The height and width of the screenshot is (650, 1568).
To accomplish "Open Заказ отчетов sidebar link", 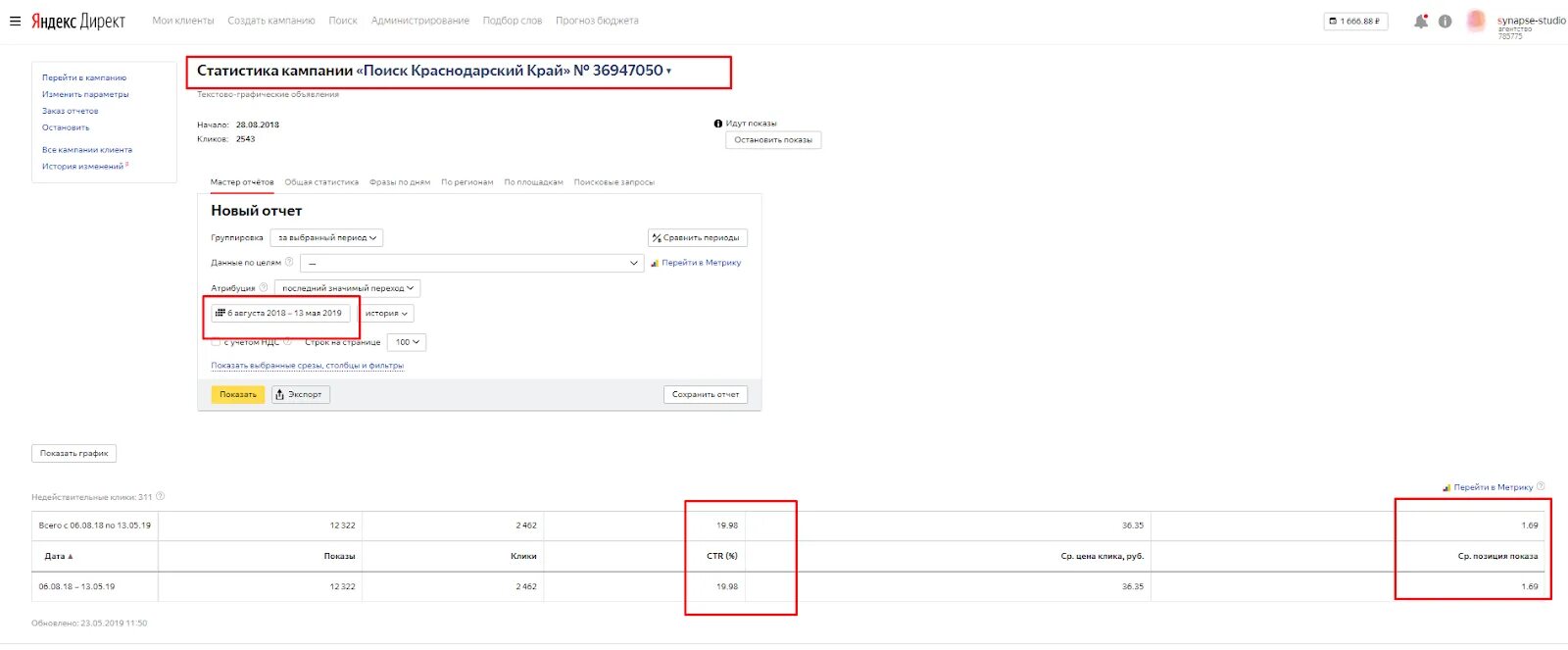I will (71, 111).
